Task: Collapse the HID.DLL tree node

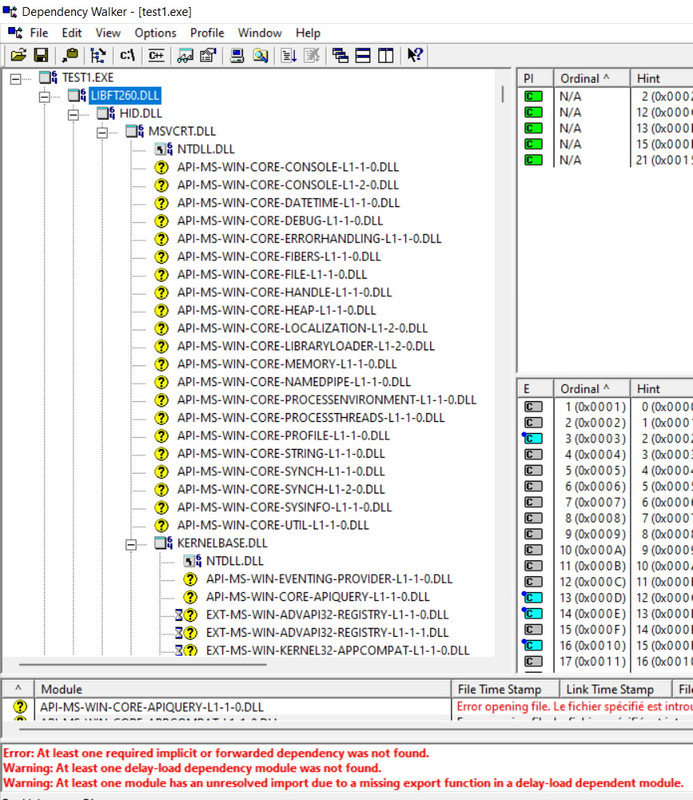Action: coord(73,114)
